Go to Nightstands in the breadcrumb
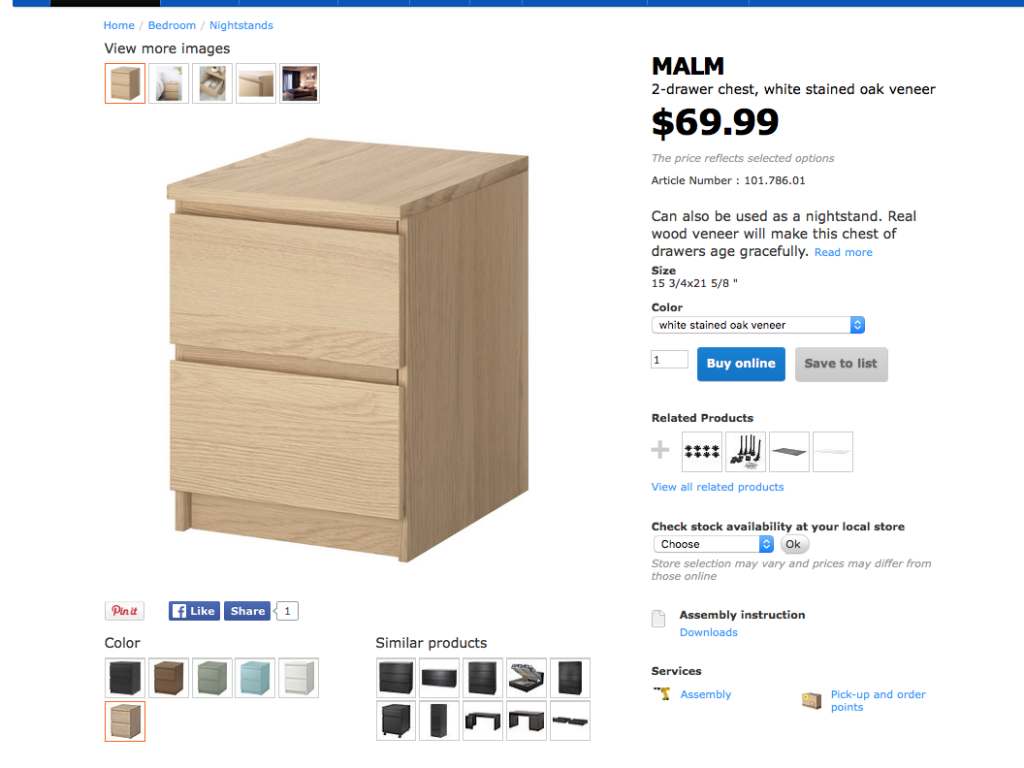 [x=241, y=25]
